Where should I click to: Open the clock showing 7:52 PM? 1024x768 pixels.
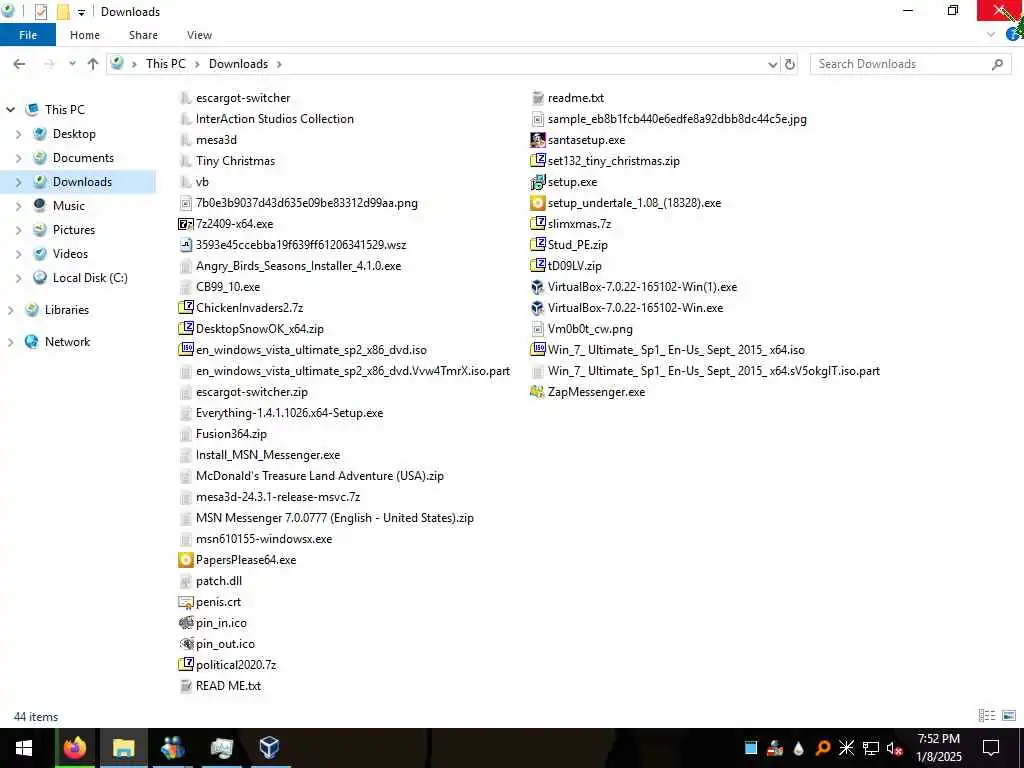938,748
